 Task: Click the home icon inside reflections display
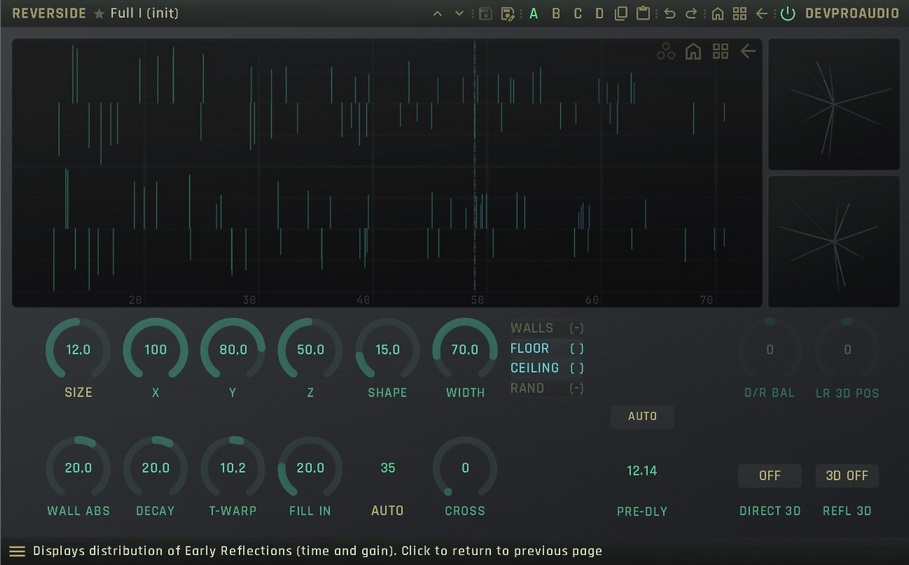693,51
